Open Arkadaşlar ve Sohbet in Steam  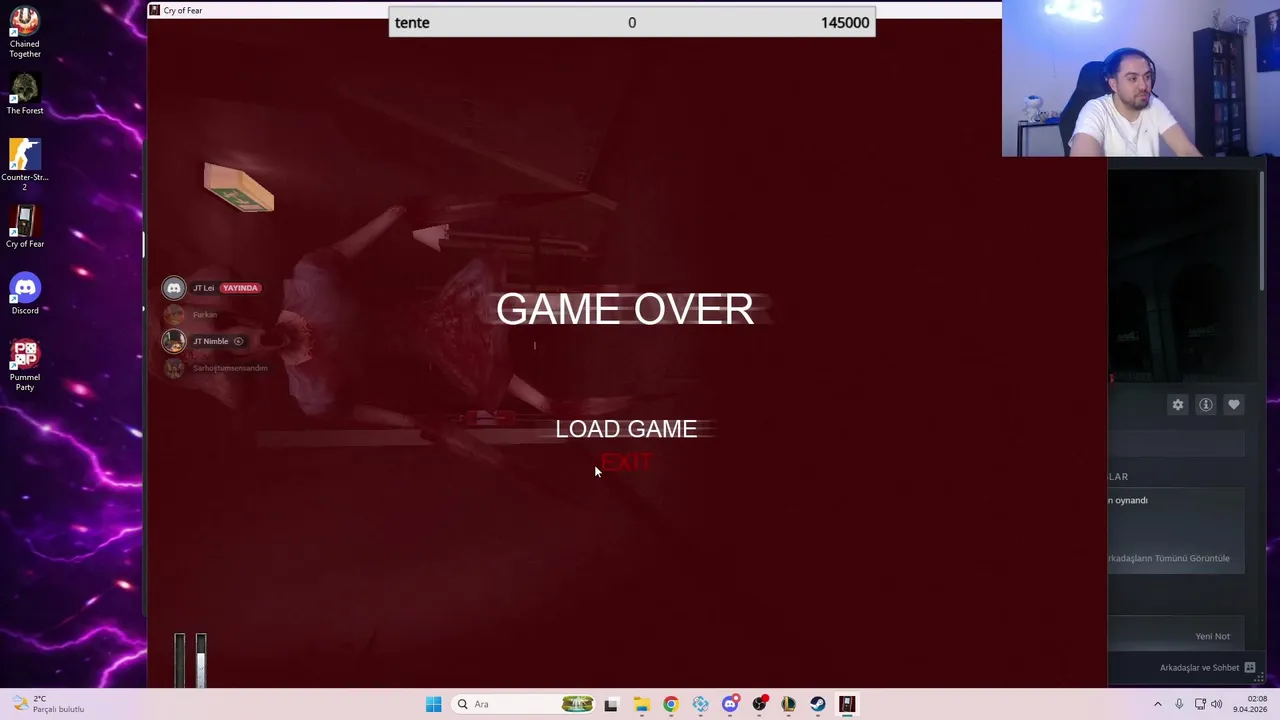(x=1199, y=668)
